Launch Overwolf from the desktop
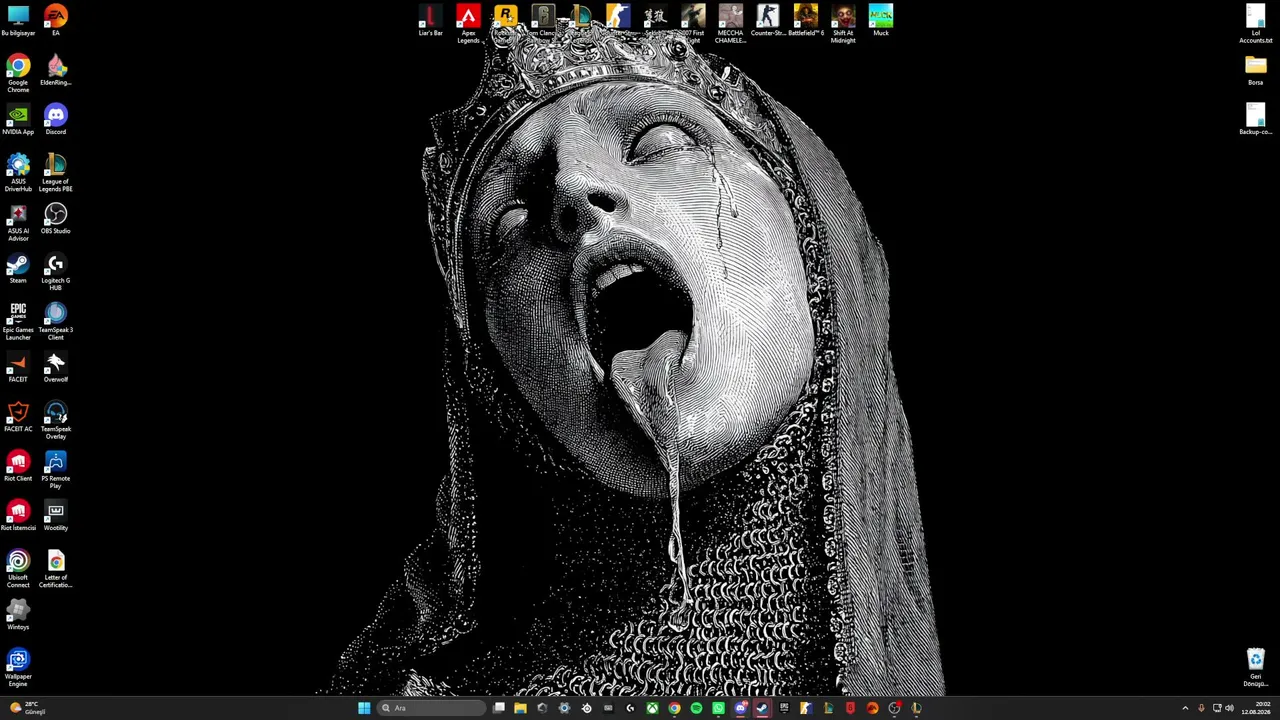The height and width of the screenshot is (720, 1280). click(x=56, y=367)
